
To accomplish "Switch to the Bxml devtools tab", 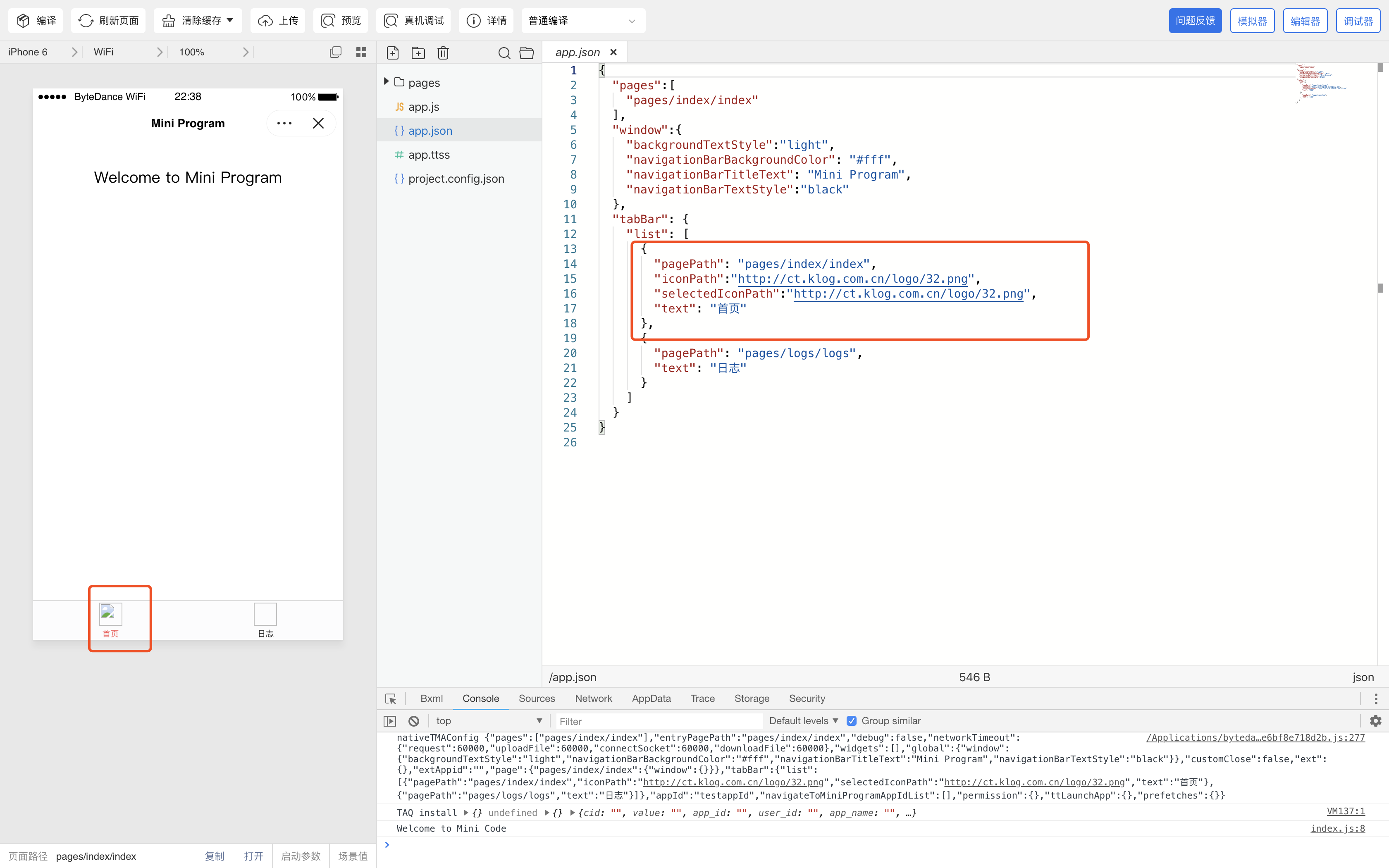I will (432, 699).
